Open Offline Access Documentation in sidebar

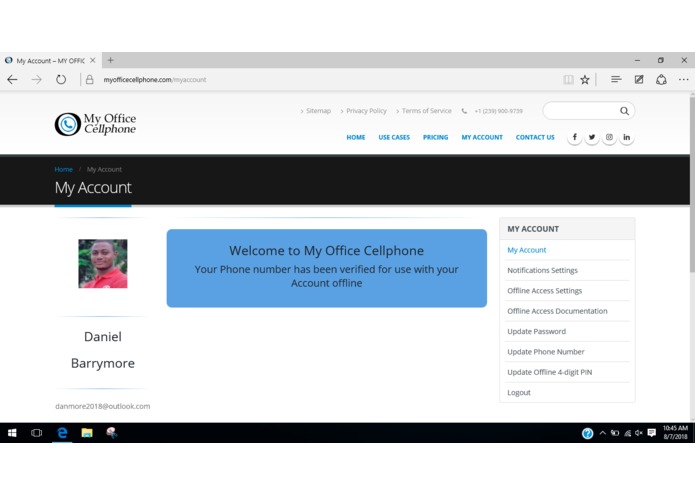click(x=557, y=311)
